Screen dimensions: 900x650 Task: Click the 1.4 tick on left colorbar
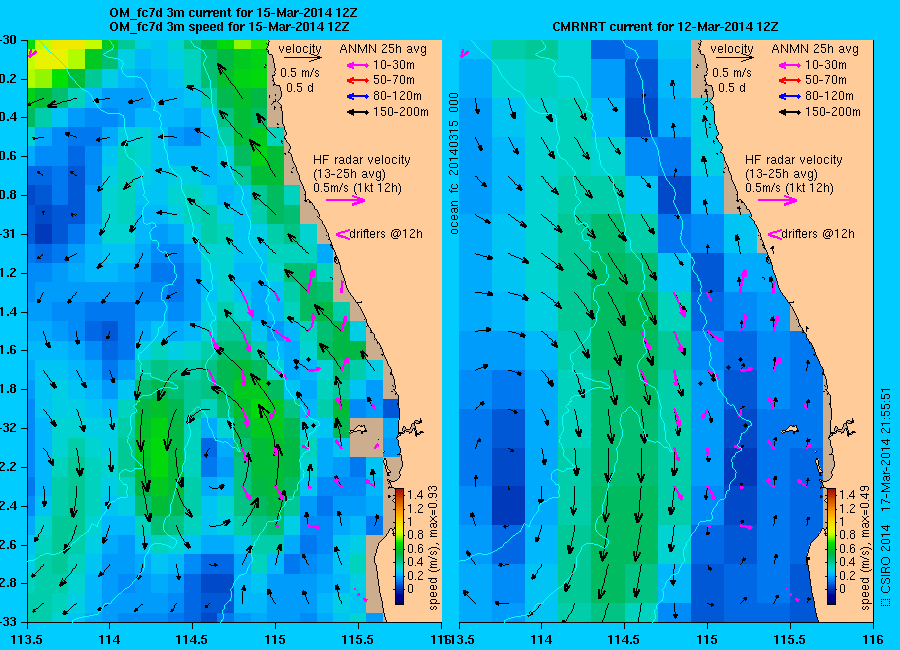tap(414, 495)
